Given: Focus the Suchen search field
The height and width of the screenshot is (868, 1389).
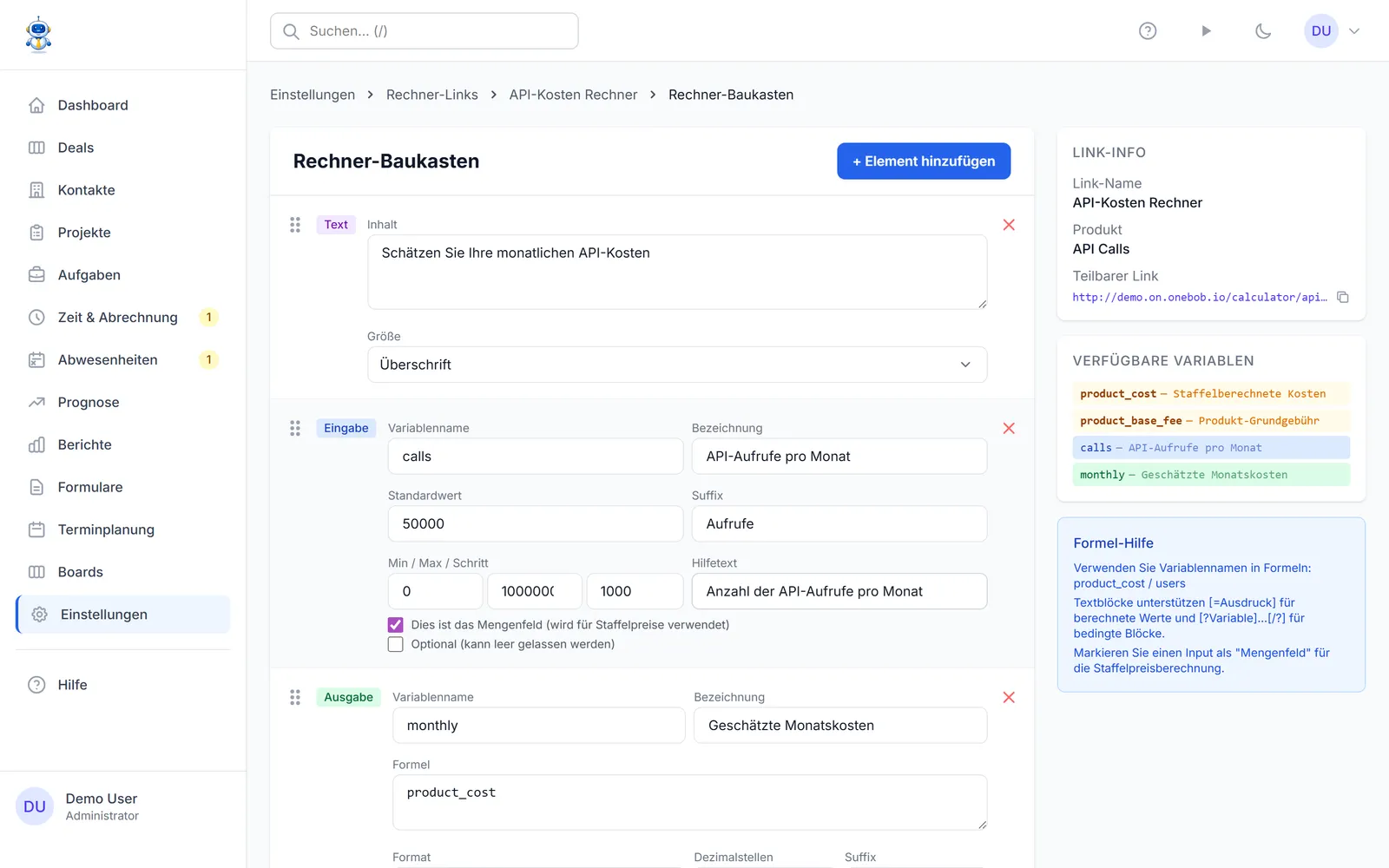Looking at the screenshot, I should tap(425, 31).
